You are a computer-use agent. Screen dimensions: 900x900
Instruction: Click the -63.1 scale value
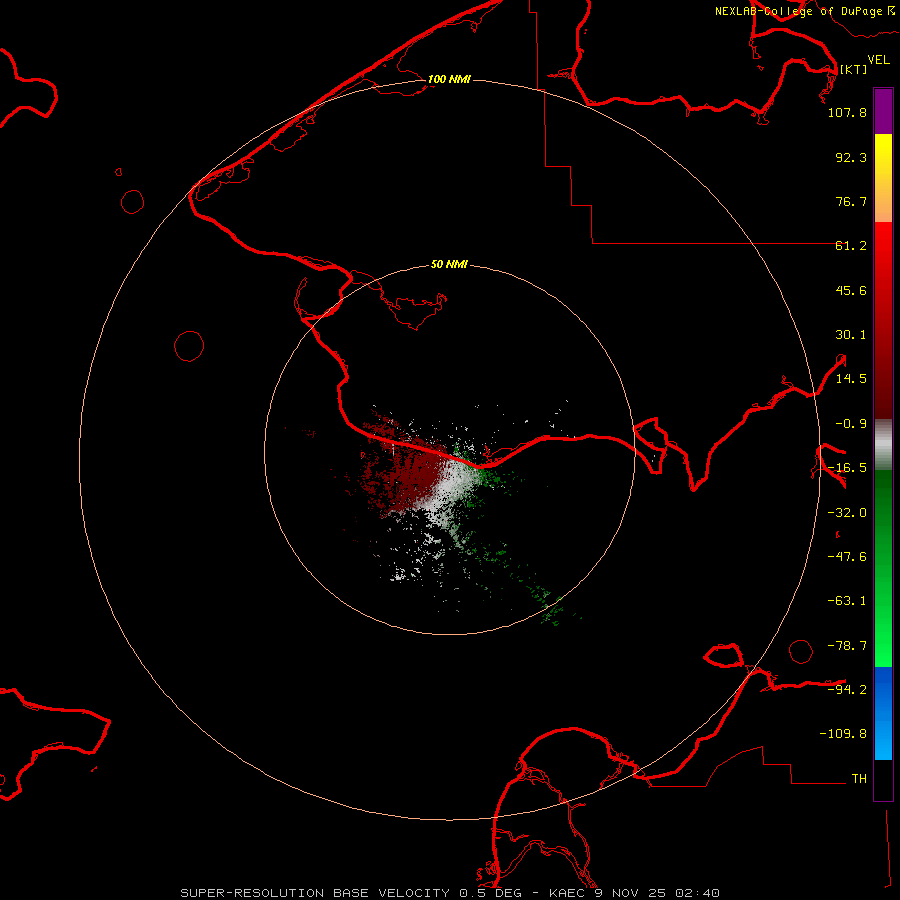[847, 601]
